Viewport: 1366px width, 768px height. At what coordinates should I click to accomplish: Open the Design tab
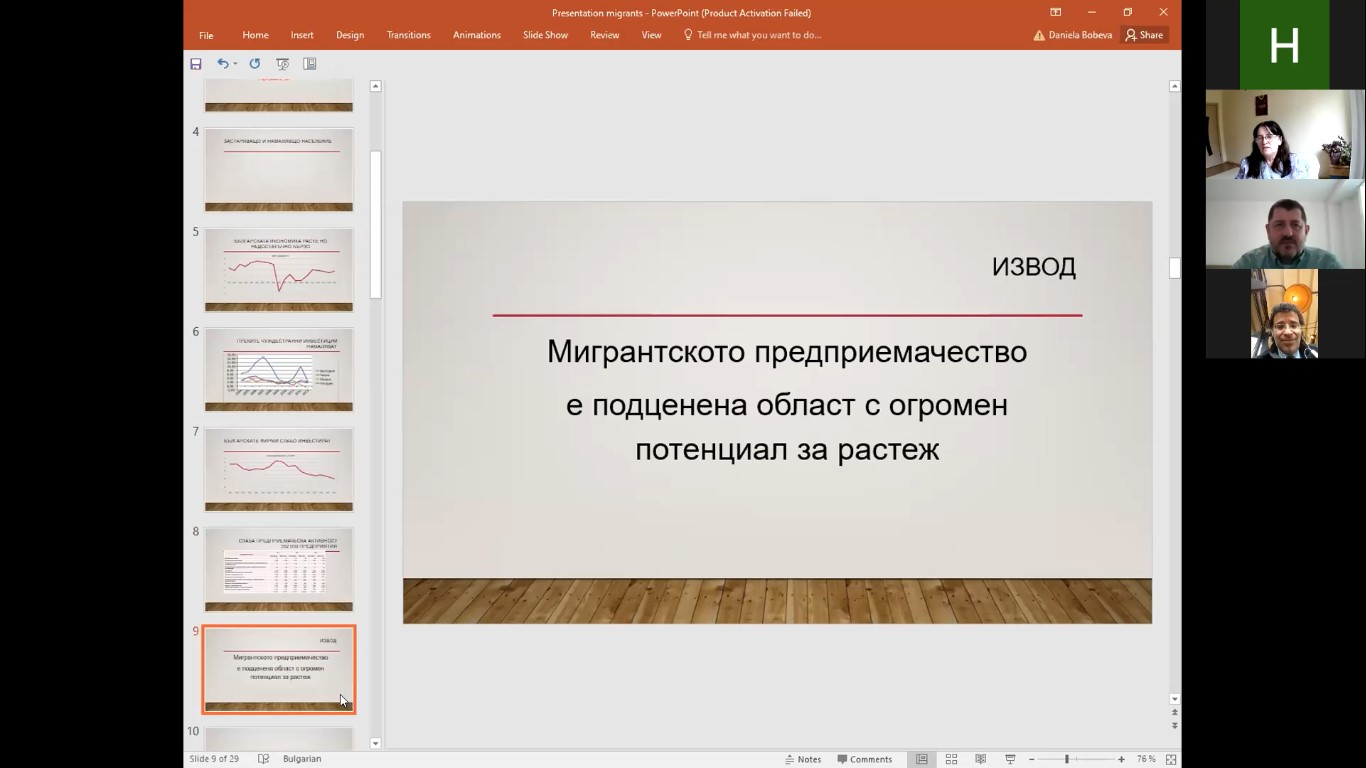click(350, 35)
